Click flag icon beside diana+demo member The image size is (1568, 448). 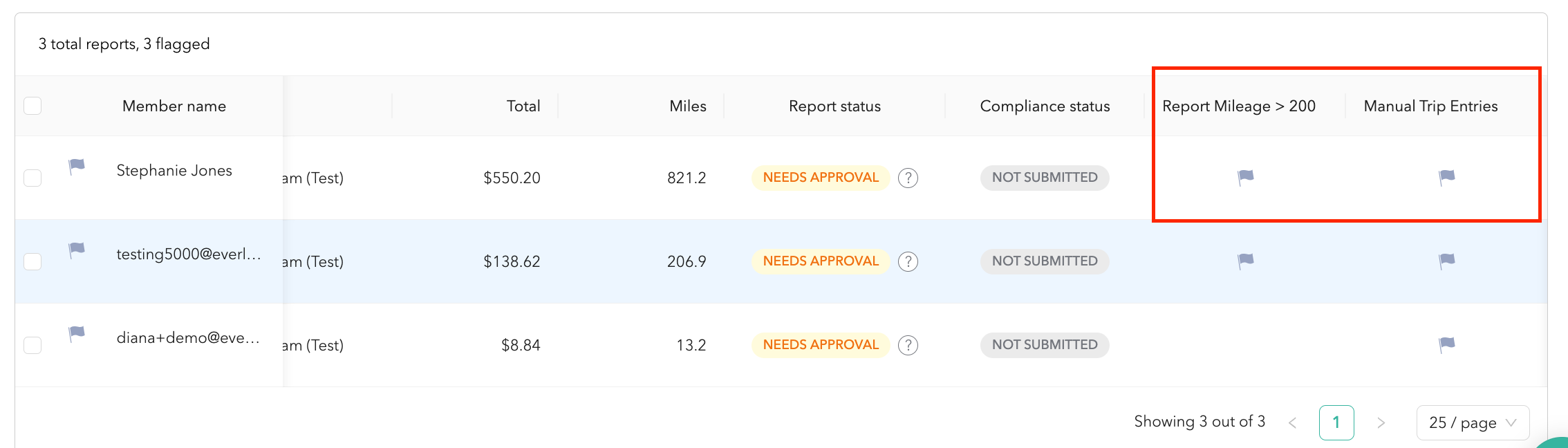pos(76,334)
